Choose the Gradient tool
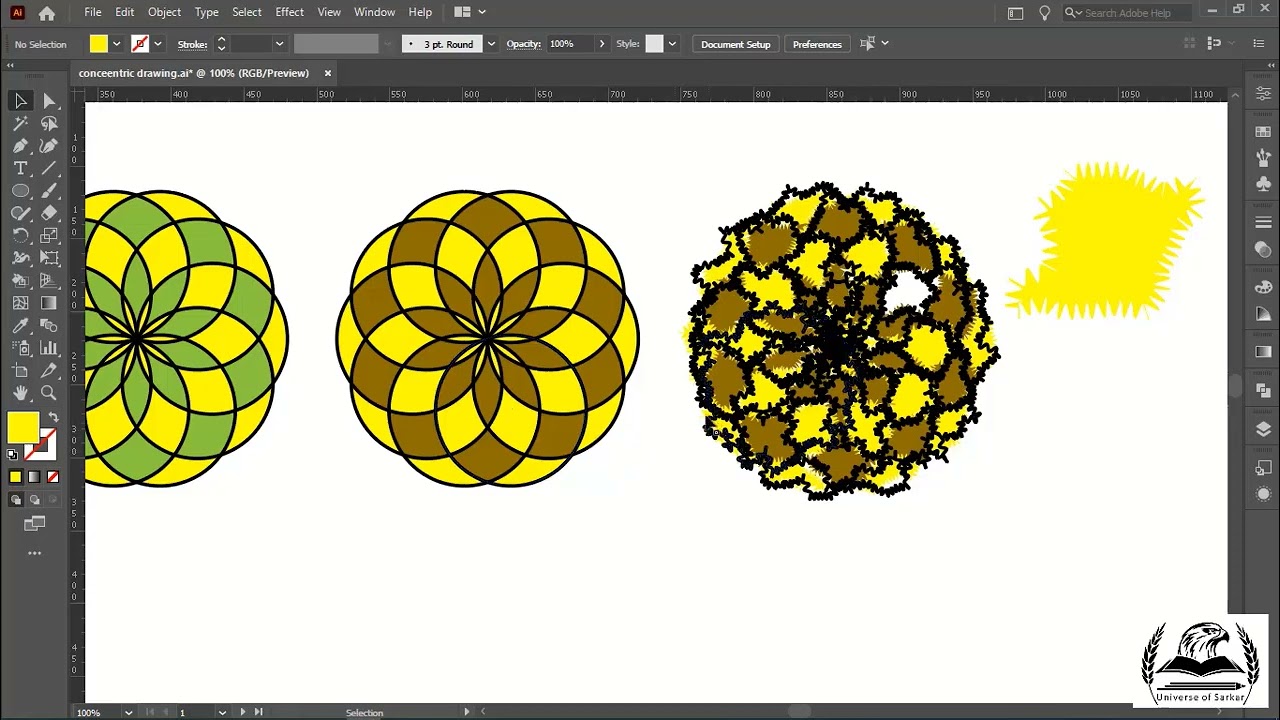1280x720 pixels. 49,303
